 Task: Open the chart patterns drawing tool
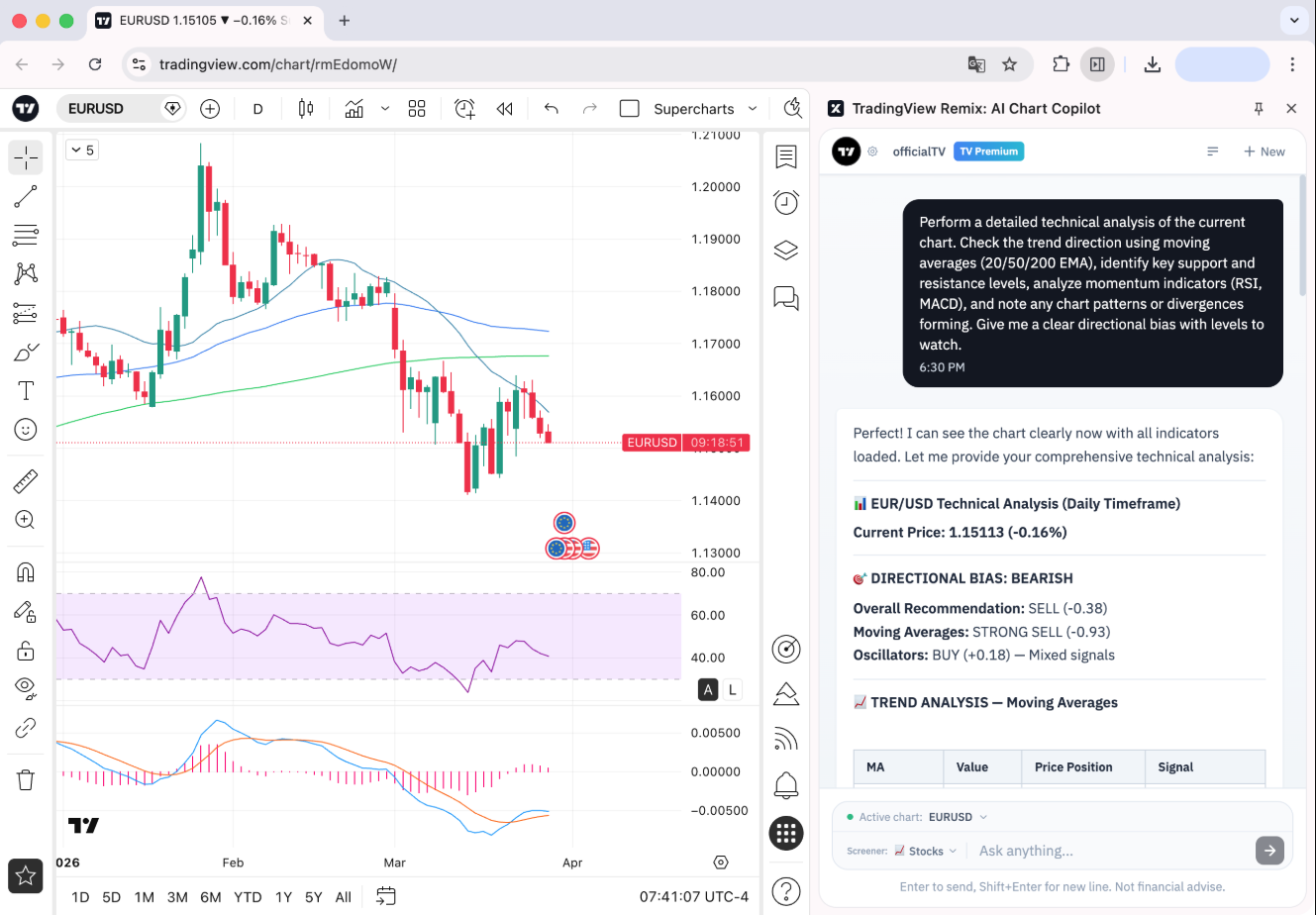coord(26,273)
